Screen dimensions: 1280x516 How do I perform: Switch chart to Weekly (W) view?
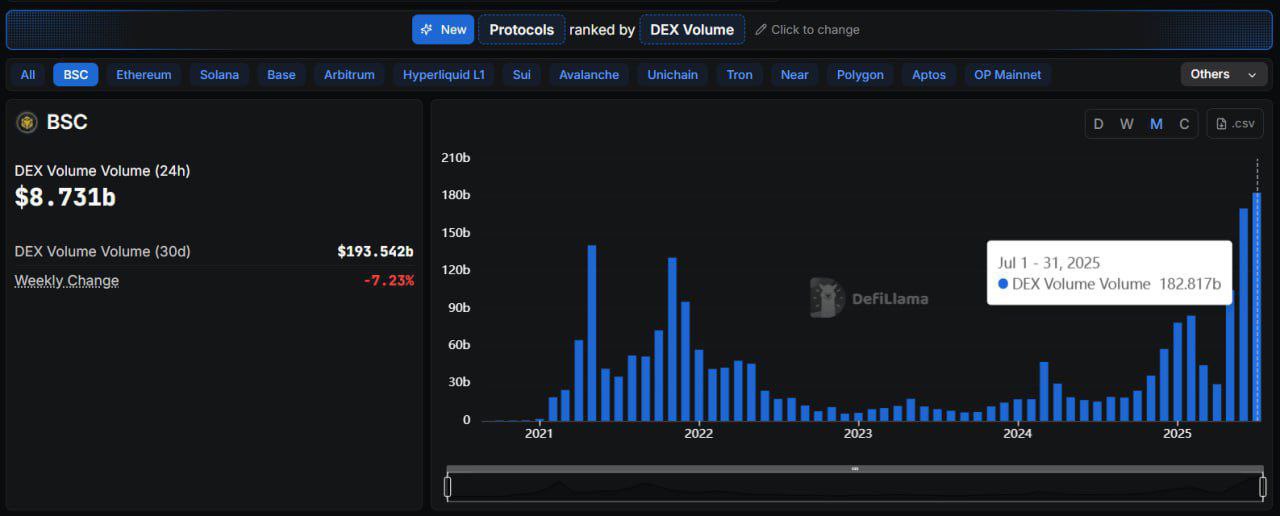click(x=1127, y=124)
